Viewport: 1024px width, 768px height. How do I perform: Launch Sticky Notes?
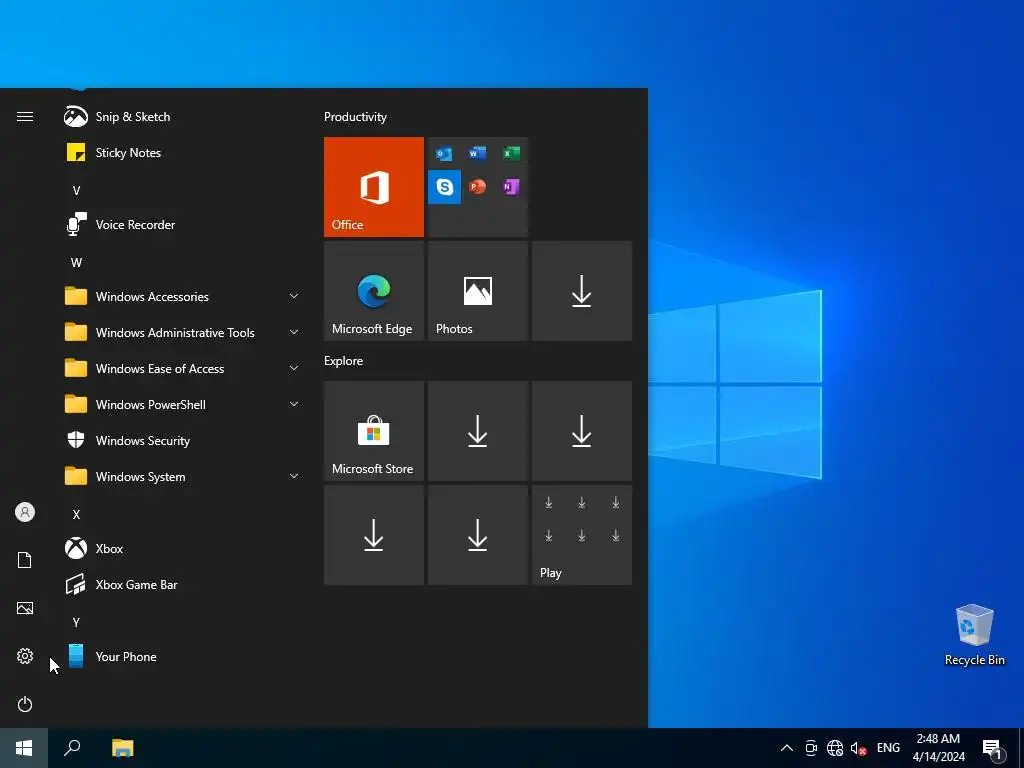pyautogui.click(x=182, y=153)
